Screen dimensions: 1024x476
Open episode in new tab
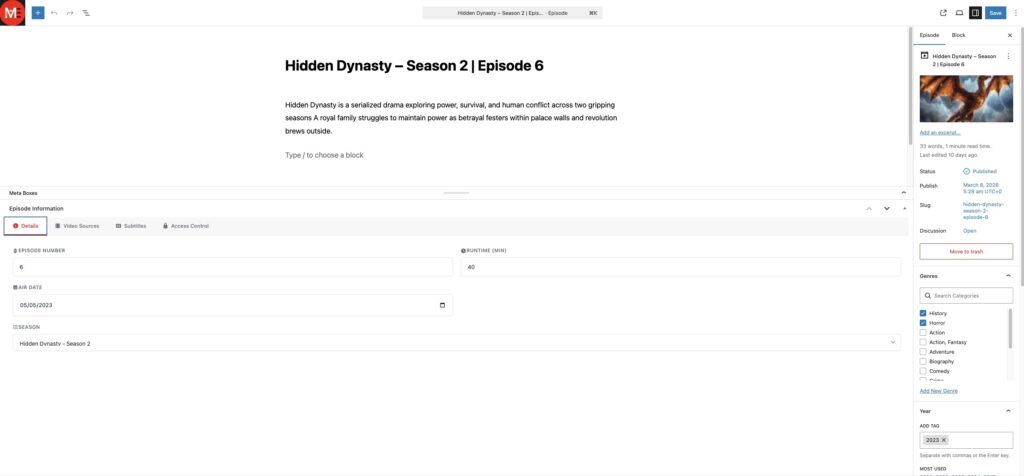coord(943,13)
